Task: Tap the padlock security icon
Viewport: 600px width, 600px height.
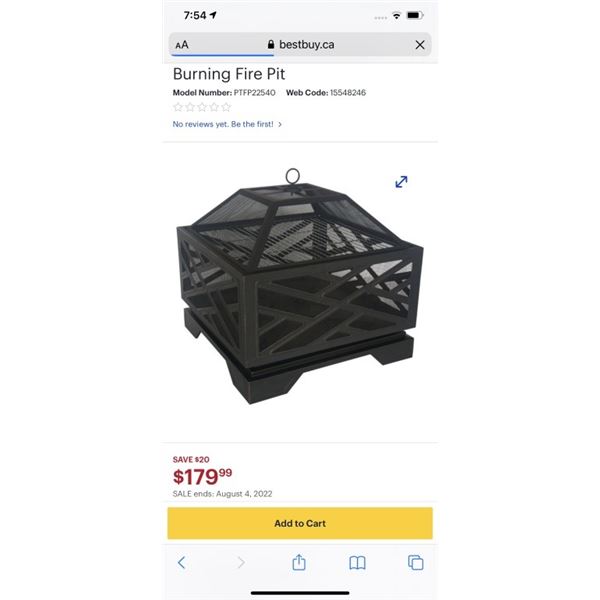Action: [271, 44]
